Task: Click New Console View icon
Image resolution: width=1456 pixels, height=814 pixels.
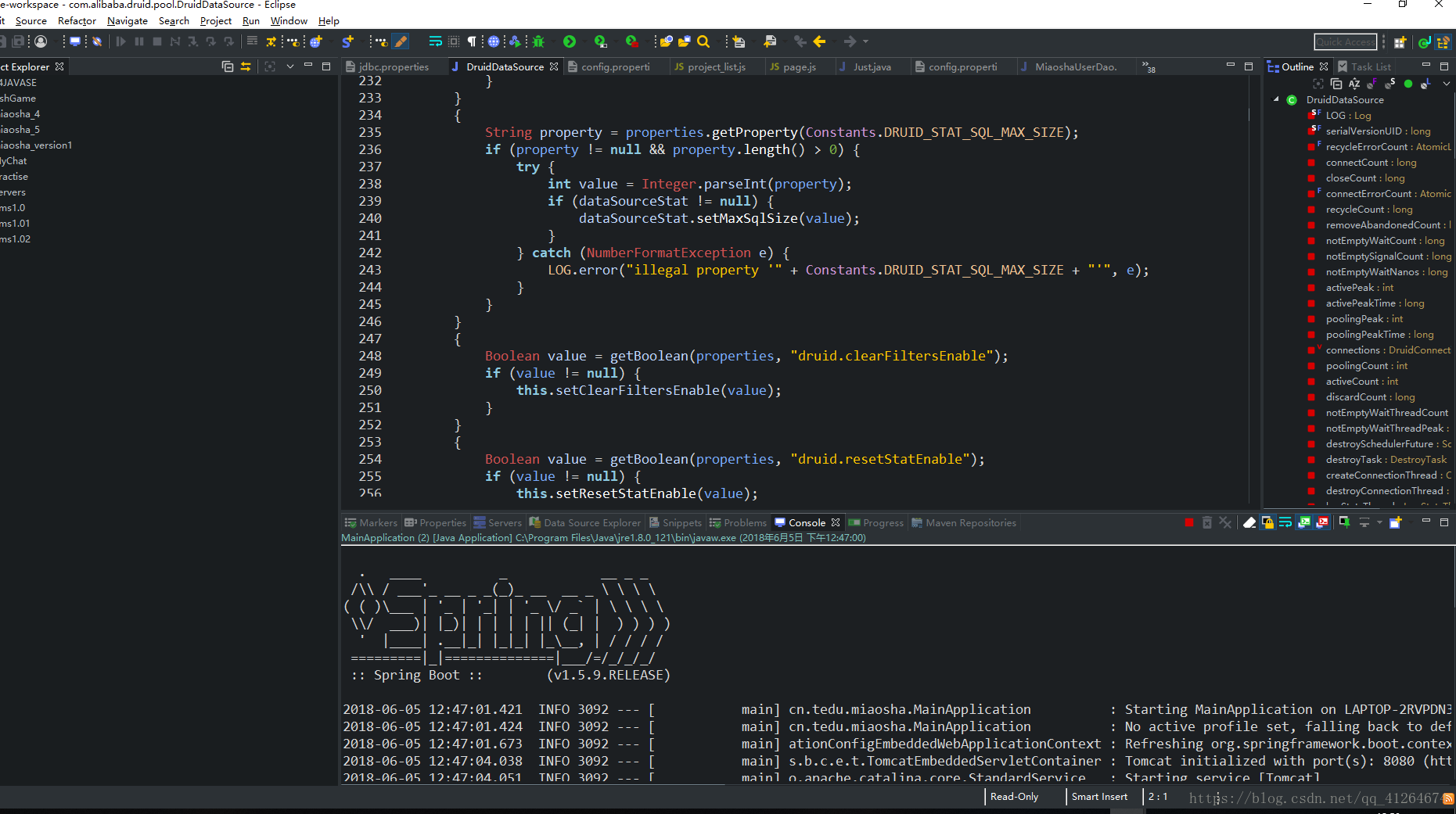Action: (x=1394, y=522)
